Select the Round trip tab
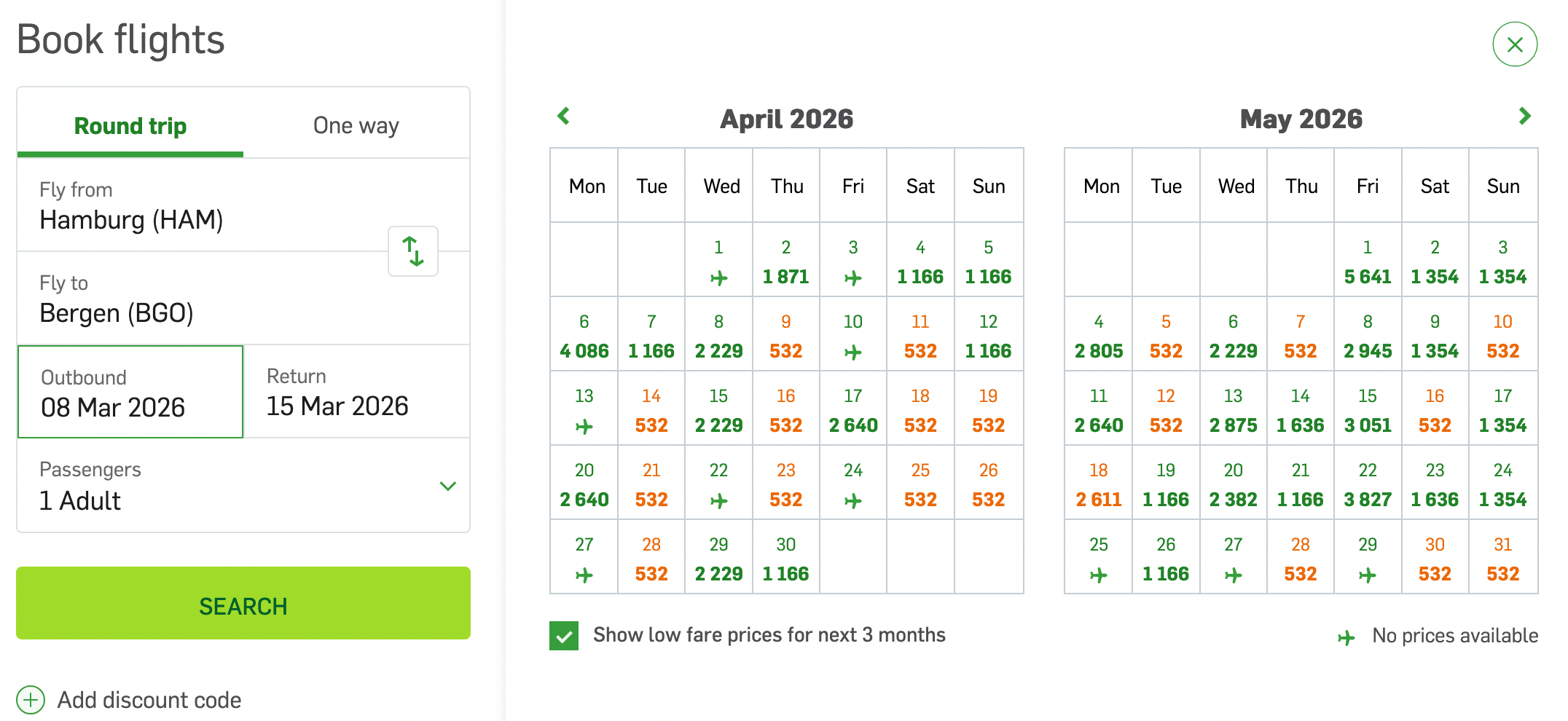The width and height of the screenshot is (1568, 721). (x=130, y=125)
